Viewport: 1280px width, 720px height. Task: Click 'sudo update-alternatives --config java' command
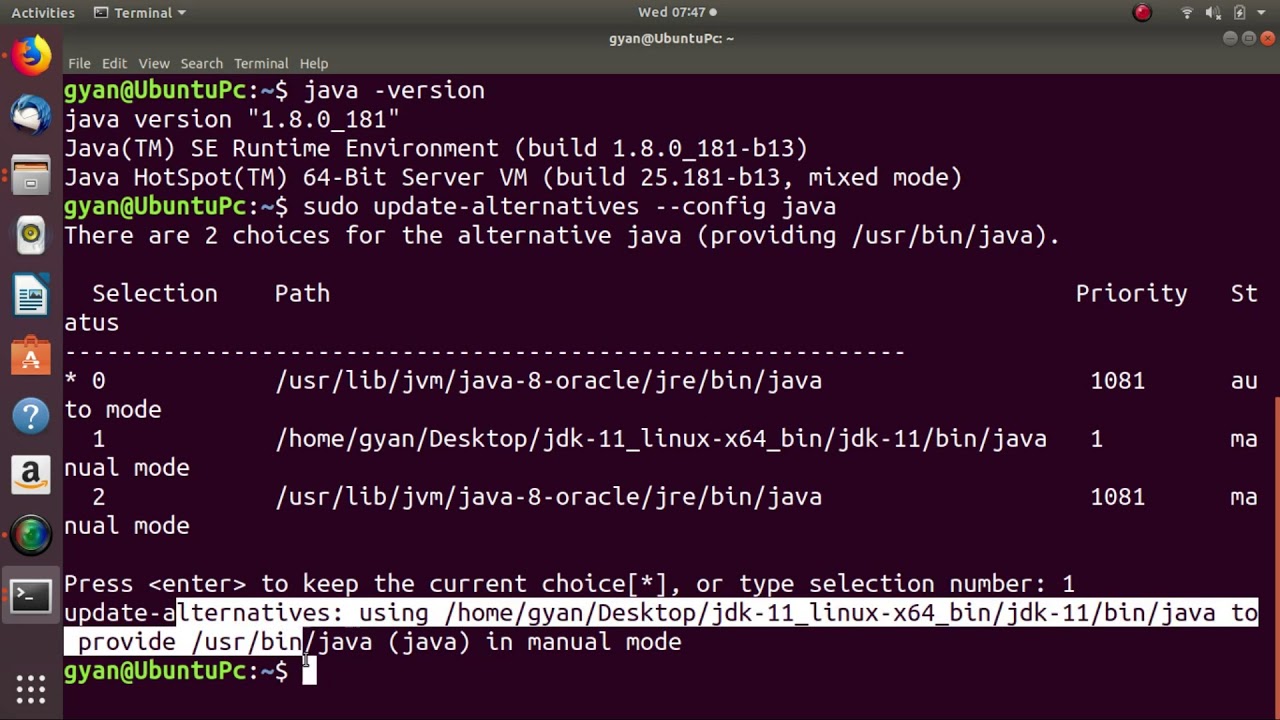pos(570,207)
